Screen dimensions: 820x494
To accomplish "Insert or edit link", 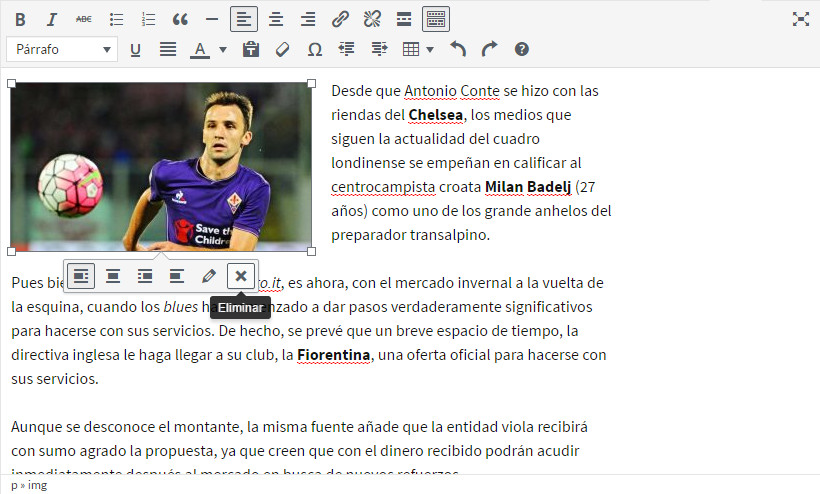I will click(340, 20).
